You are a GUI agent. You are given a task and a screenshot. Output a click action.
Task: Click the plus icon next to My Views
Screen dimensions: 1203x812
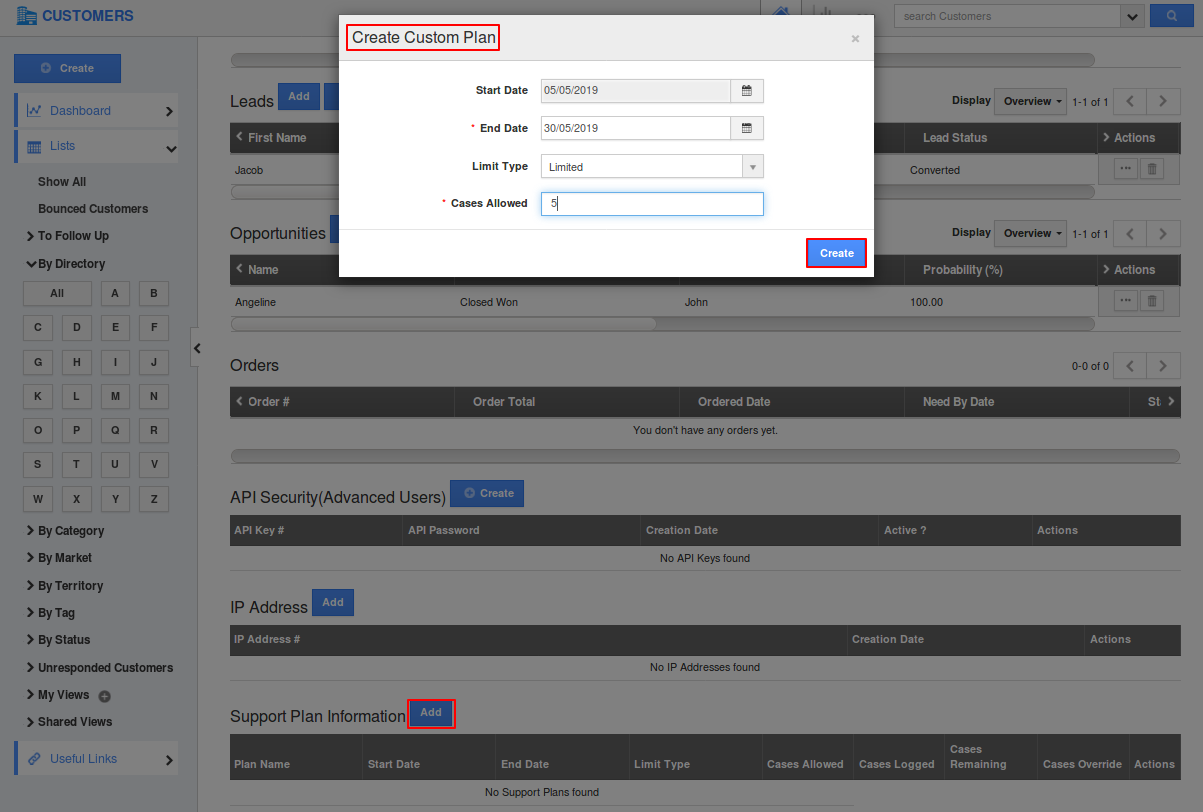[x=104, y=696]
